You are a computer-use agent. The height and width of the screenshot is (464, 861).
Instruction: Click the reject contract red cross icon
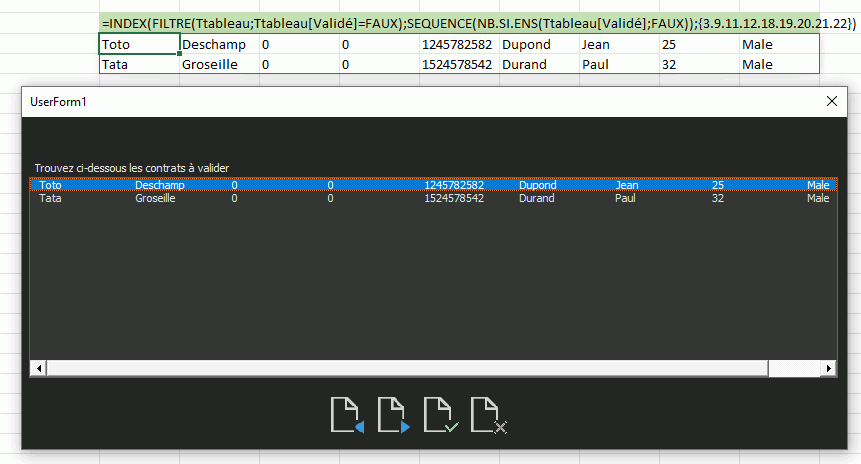coord(489,415)
